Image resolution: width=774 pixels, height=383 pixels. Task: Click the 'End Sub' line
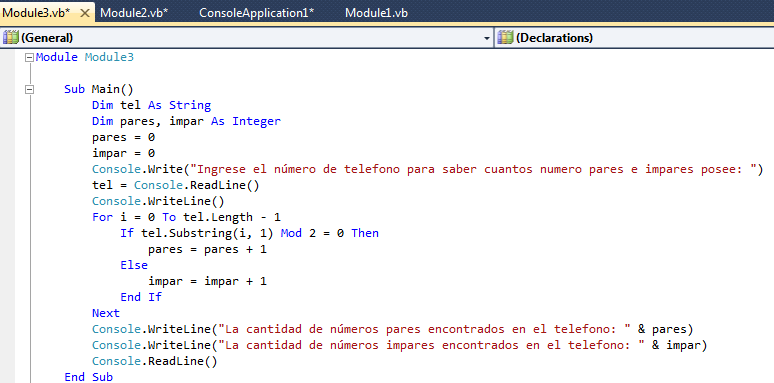(x=88, y=377)
